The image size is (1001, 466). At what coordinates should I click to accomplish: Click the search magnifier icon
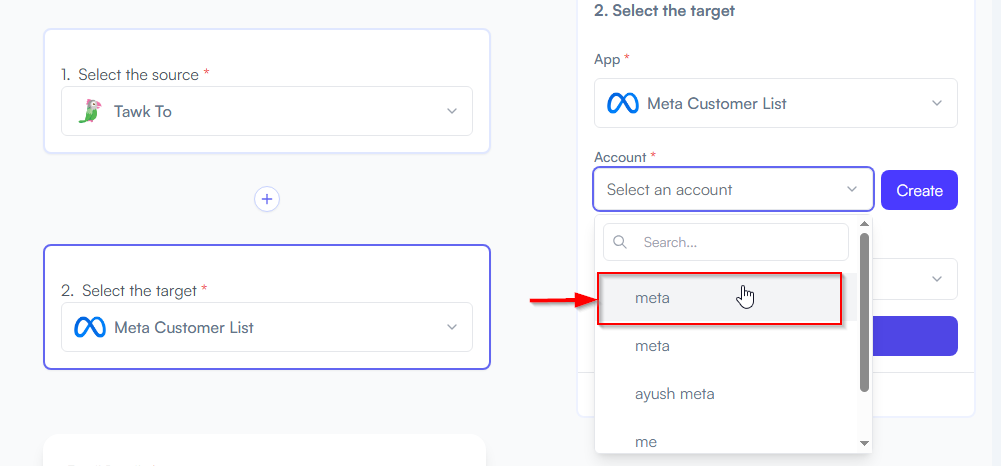[x=619, y=242]
